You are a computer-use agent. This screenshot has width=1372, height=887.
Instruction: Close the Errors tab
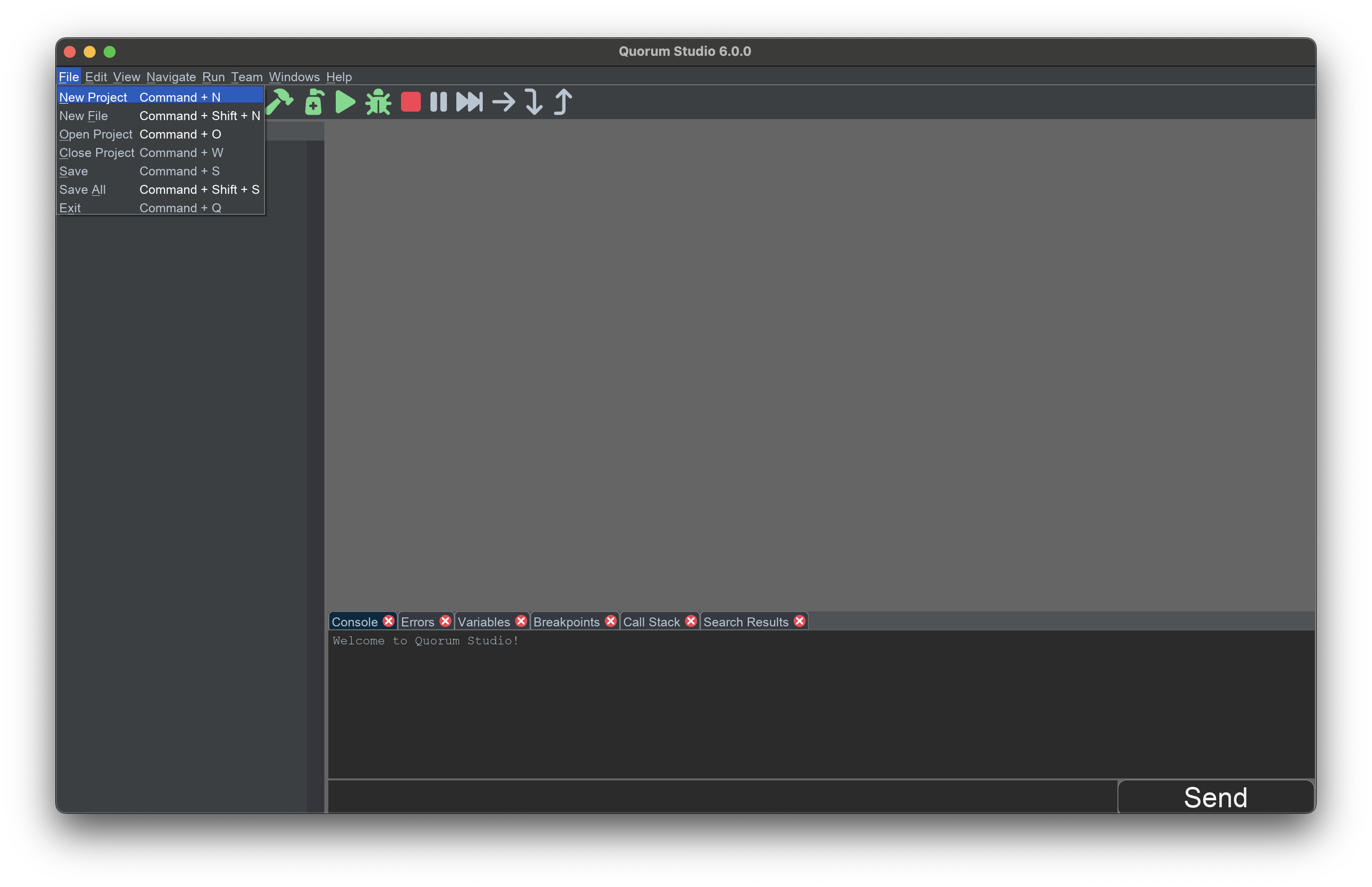click(x=445, y=621)
